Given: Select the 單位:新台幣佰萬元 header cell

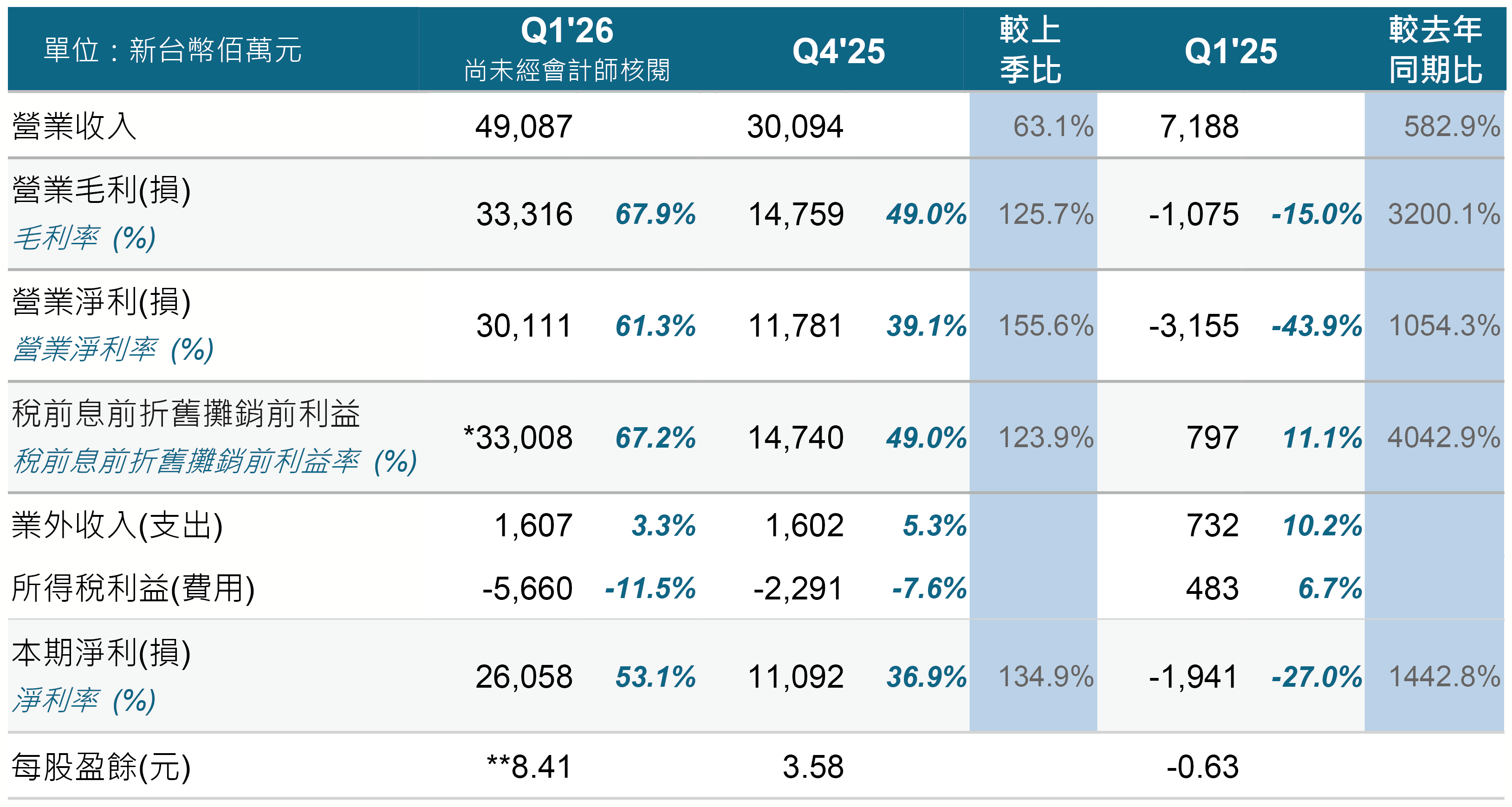Looking at the screenshot, I should tap(173, 50).
